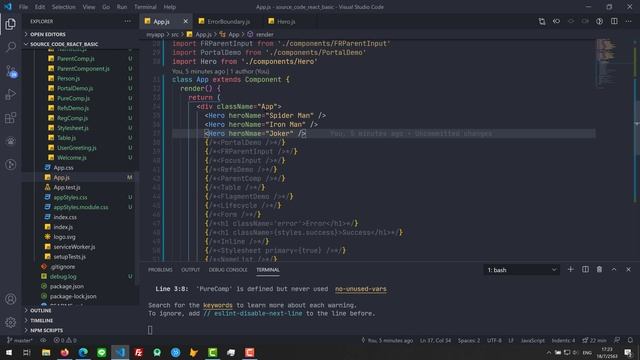
Task: Open Welcome.js in the file tree
Action: (72, 158)
